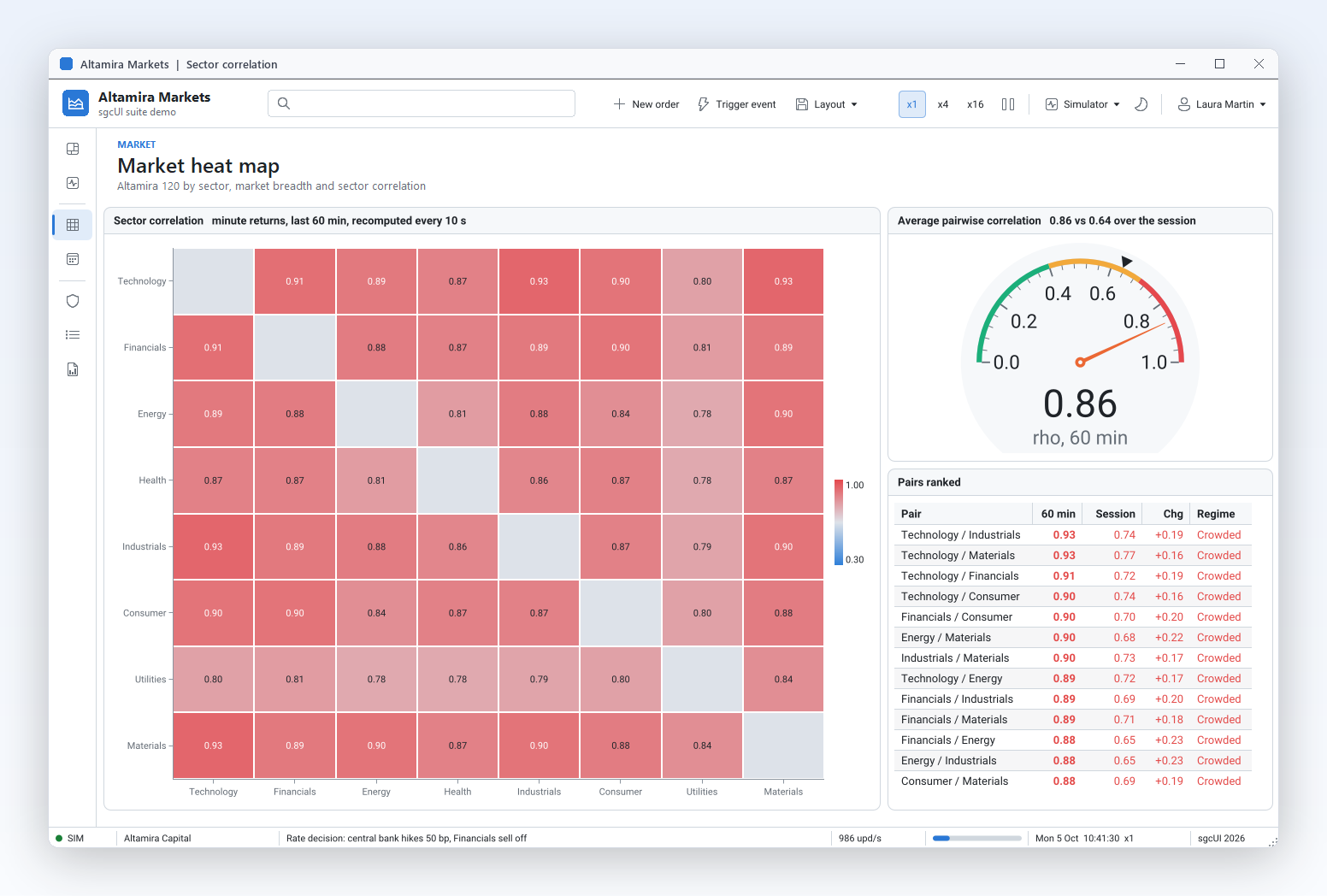Open the list view sidebar icon

tap(73, 335)
